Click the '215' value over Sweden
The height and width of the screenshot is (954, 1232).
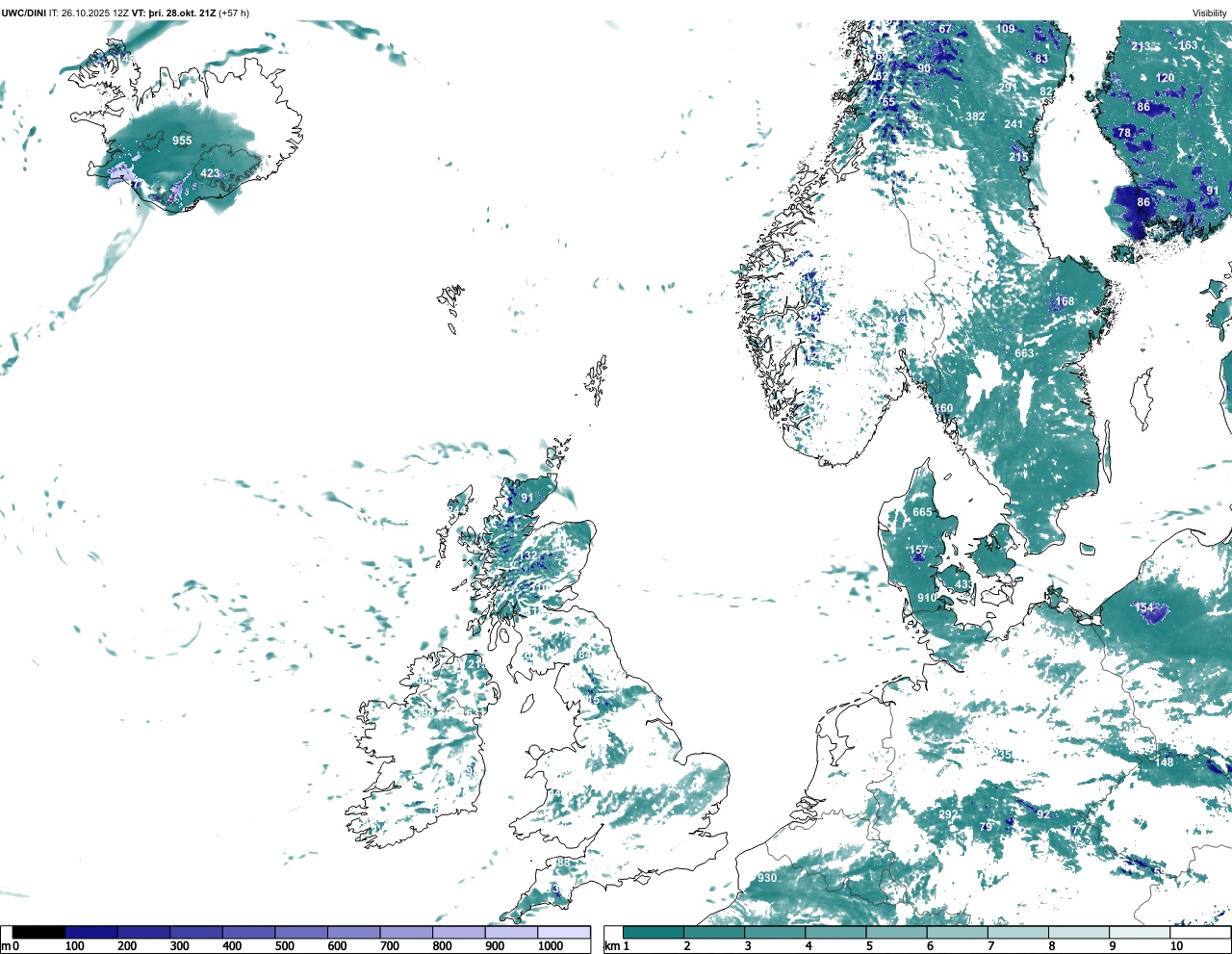tap(1018, 157)
